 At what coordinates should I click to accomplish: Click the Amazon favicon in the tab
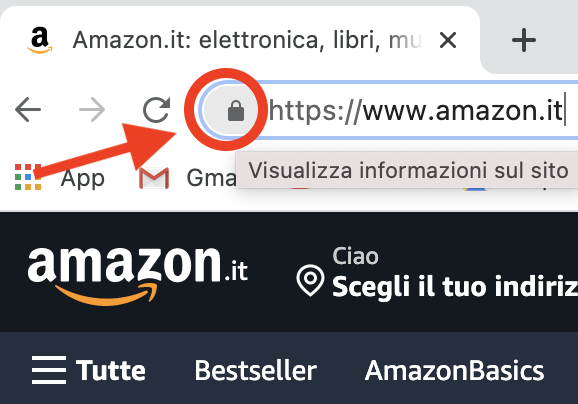tap(40, 40)
